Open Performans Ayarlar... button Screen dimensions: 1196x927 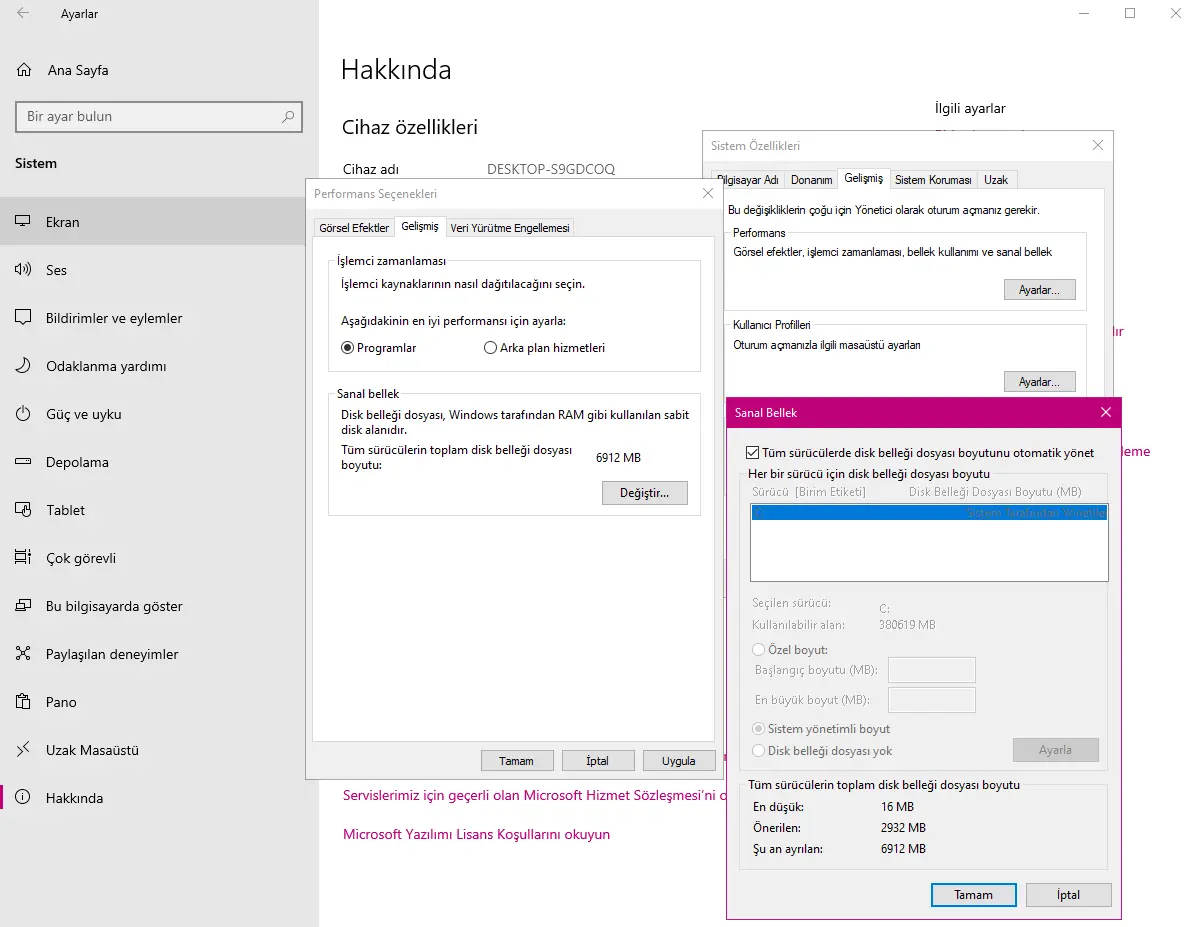pyautogui.click(x=1039, y=290)
